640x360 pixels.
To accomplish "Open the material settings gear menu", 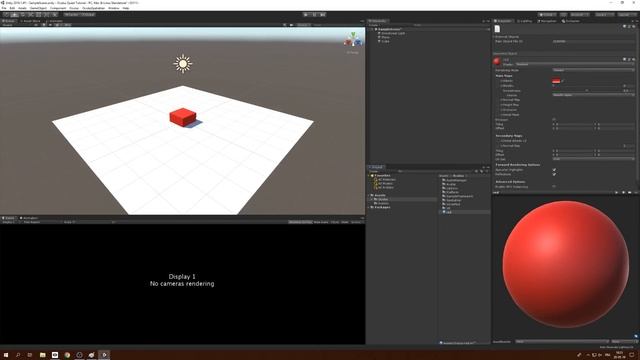I will pos(633,59).
